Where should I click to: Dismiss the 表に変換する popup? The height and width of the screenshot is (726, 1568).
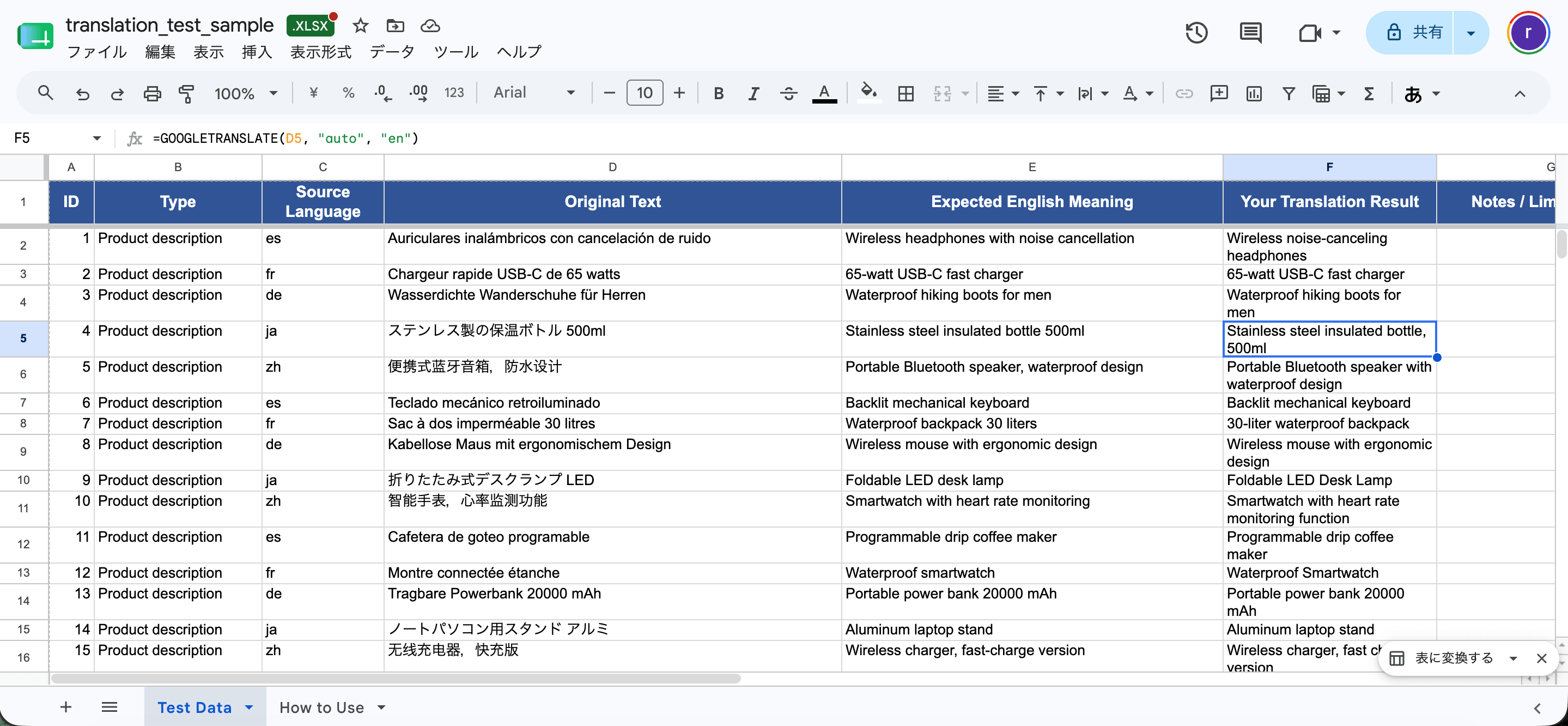[x=1541, y=658]
